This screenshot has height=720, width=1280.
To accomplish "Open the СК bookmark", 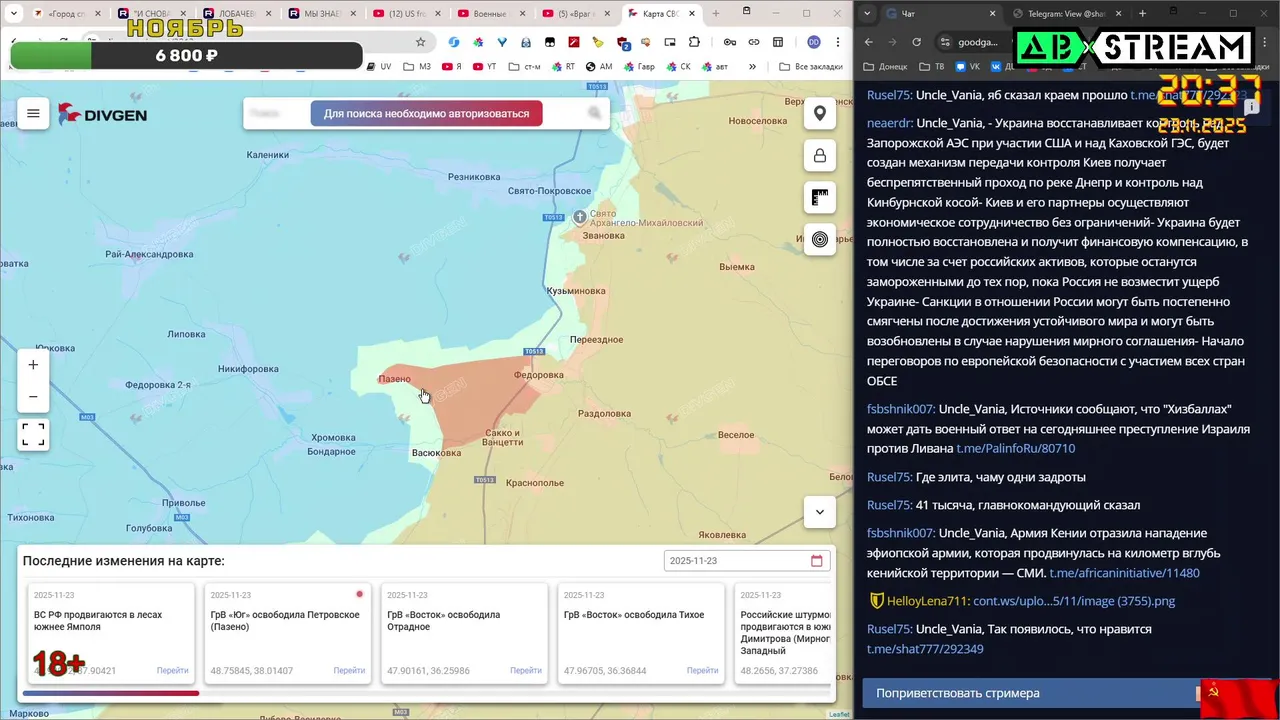I will [x=678, y=66].
